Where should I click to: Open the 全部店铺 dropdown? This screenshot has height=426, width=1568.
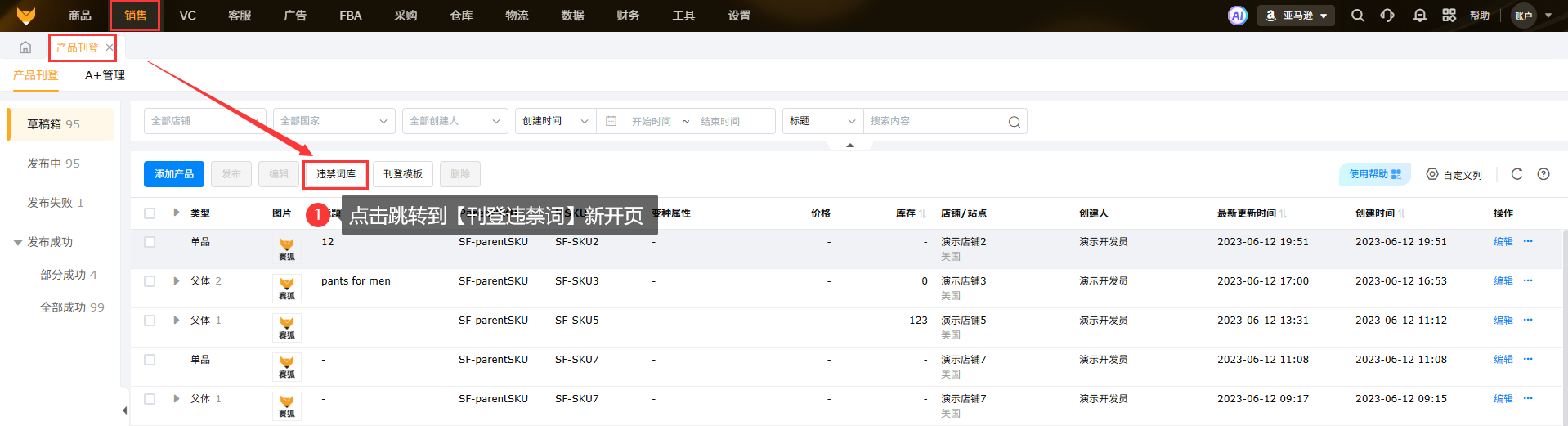pyautogui.click(x=205, y=121)
